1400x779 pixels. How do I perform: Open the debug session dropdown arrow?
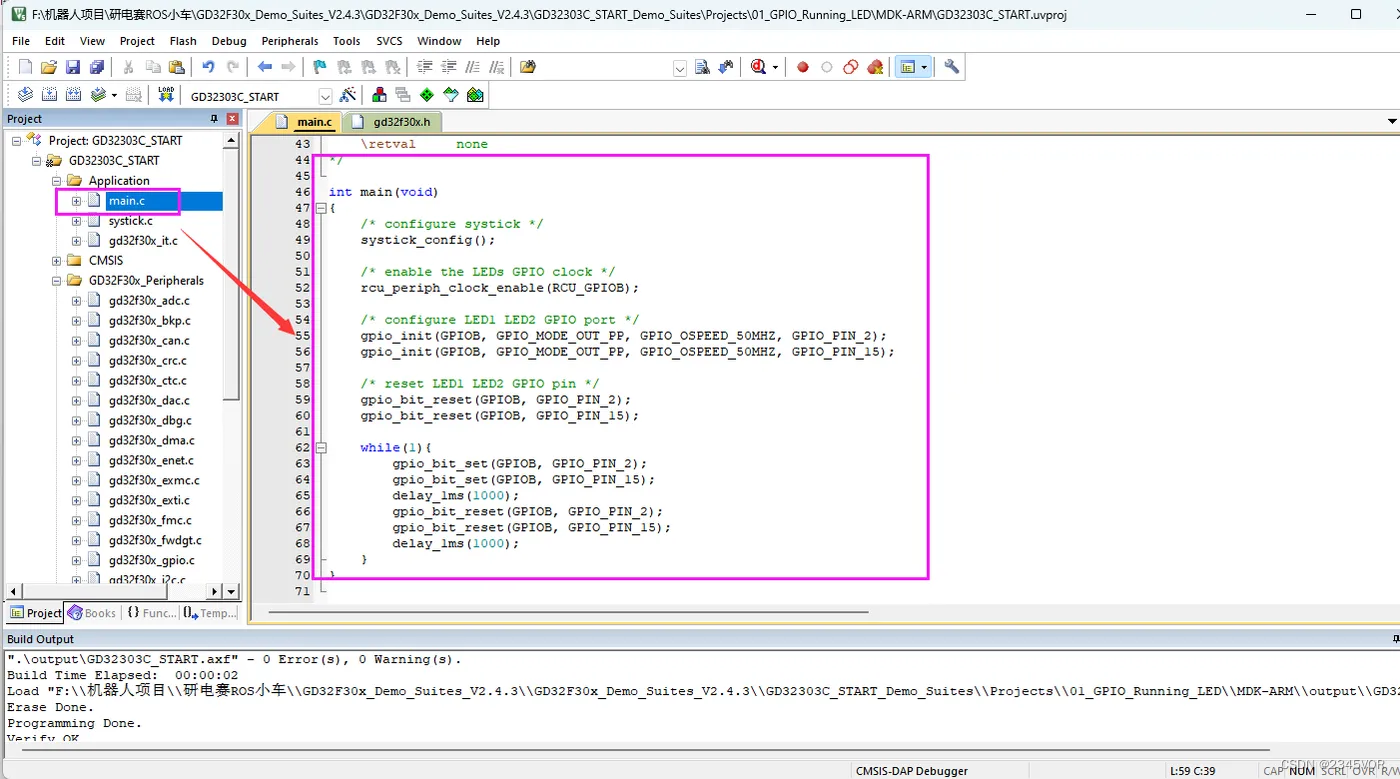(x=775, y=67)
